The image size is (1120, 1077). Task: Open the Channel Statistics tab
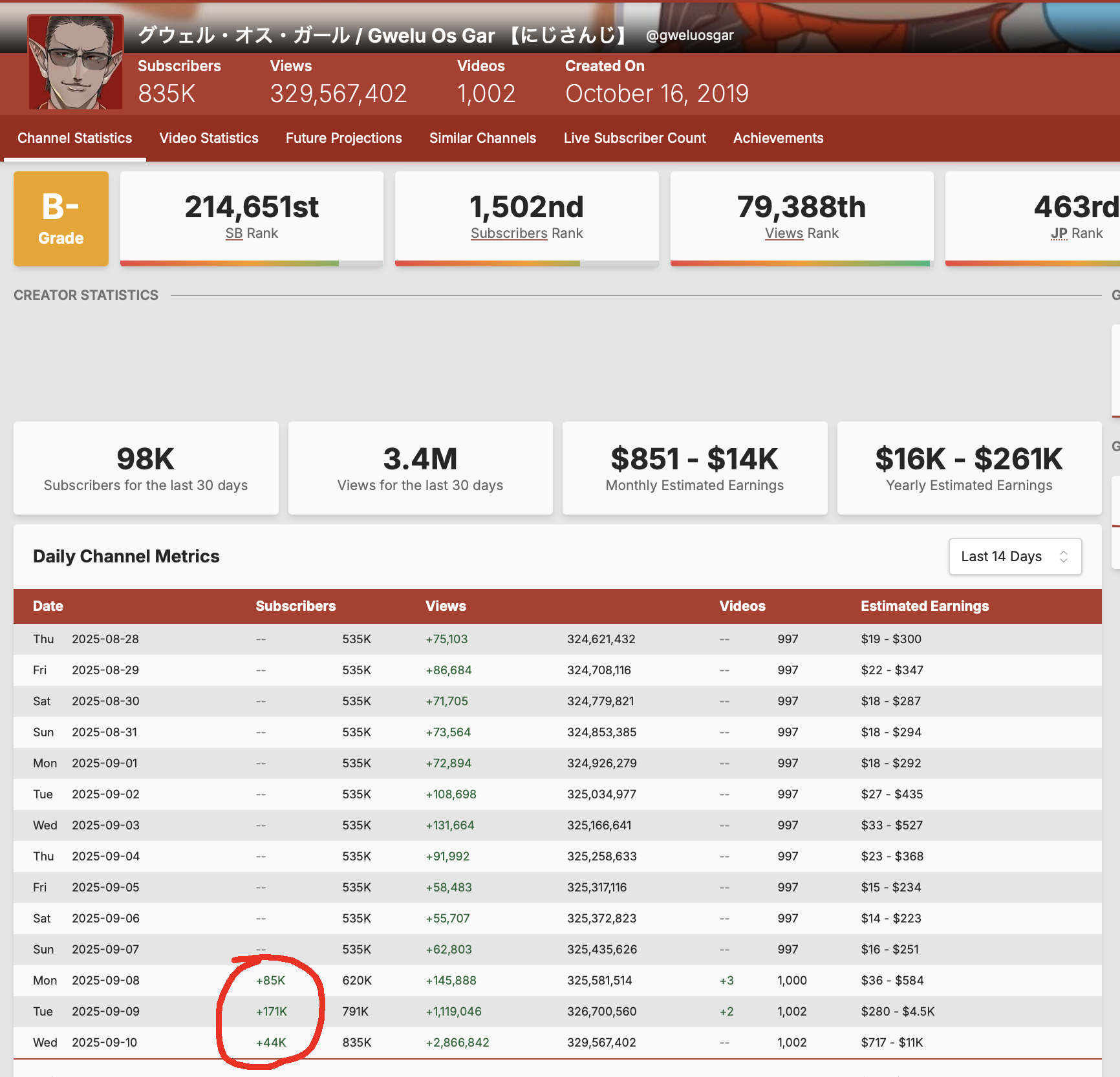[74, 138]
